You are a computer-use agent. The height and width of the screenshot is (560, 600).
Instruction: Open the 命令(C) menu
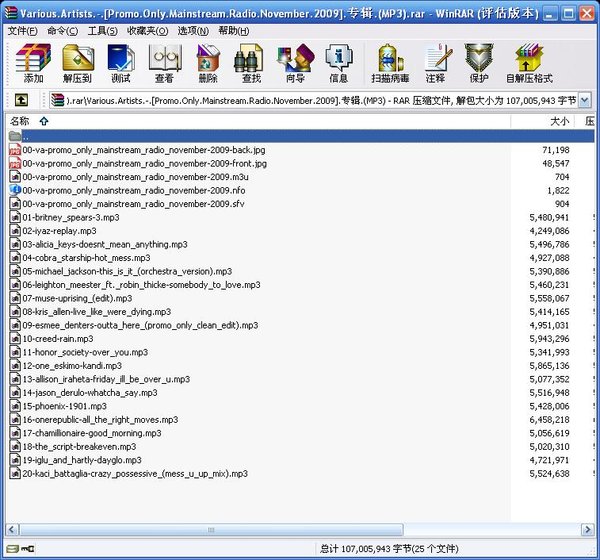coord(62,31)
